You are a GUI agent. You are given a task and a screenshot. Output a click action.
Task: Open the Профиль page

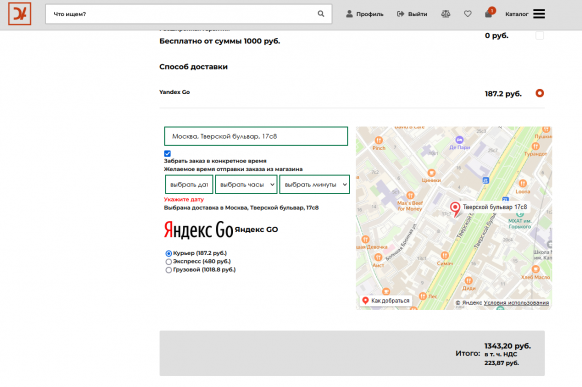click(x=364, y=14)
